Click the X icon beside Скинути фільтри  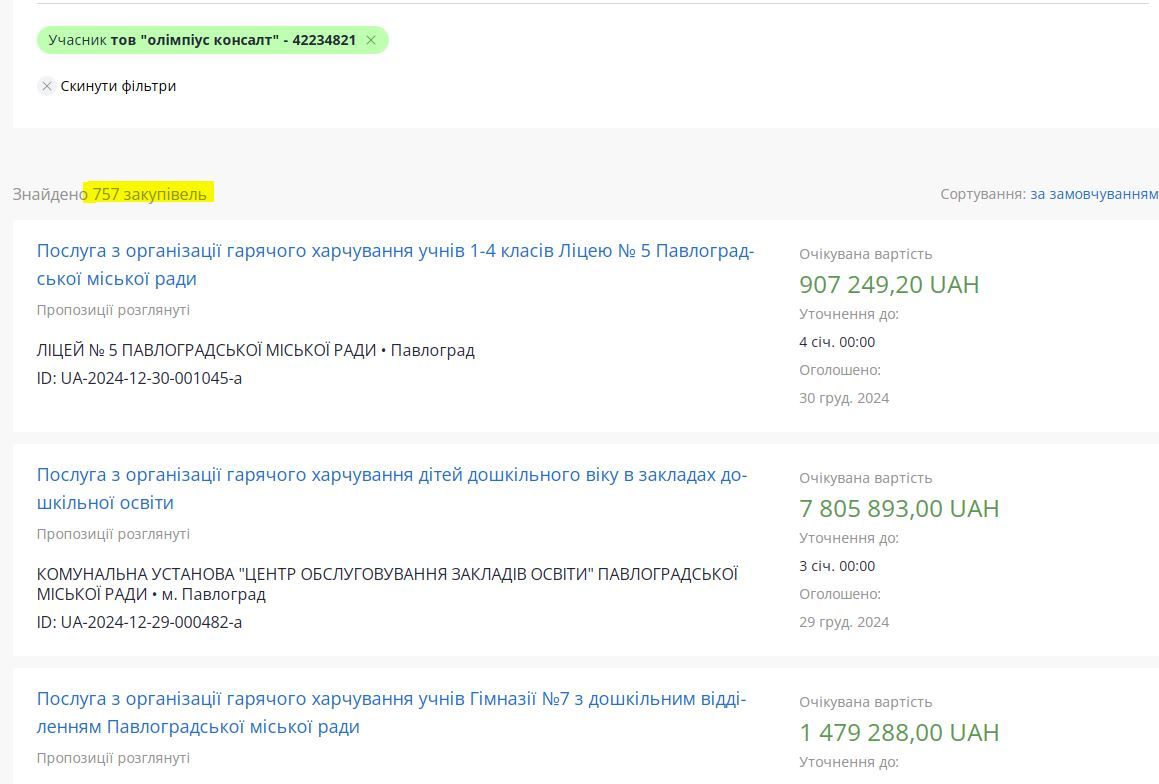pyautogui.click(x=46, y=86)
